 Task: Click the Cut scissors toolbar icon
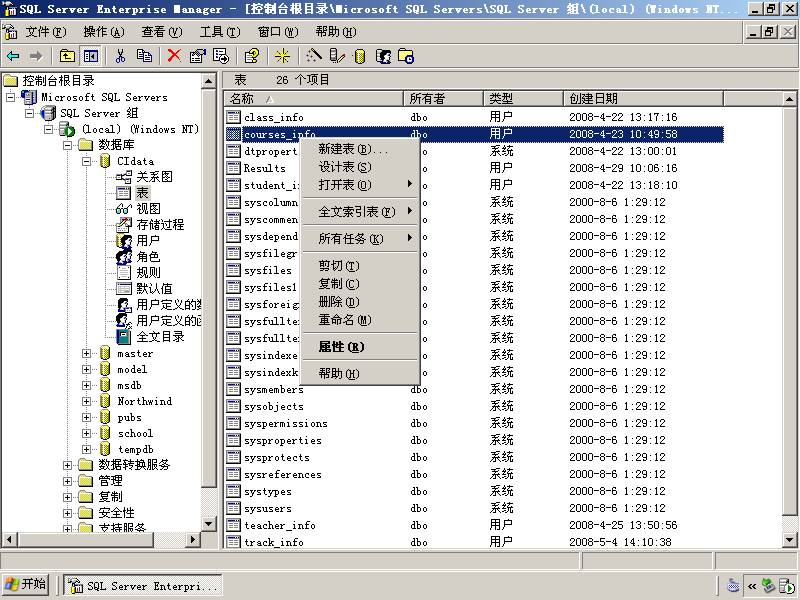pyautogui.click(x=120, y=56)
